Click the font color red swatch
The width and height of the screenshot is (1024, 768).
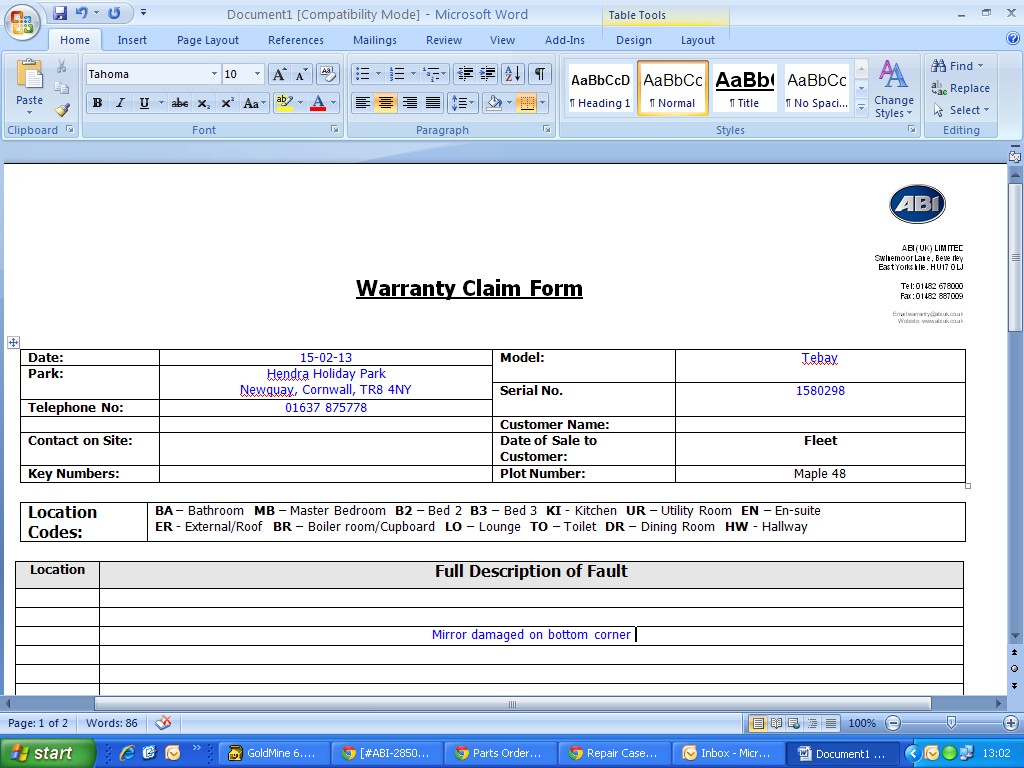point(318,103)
